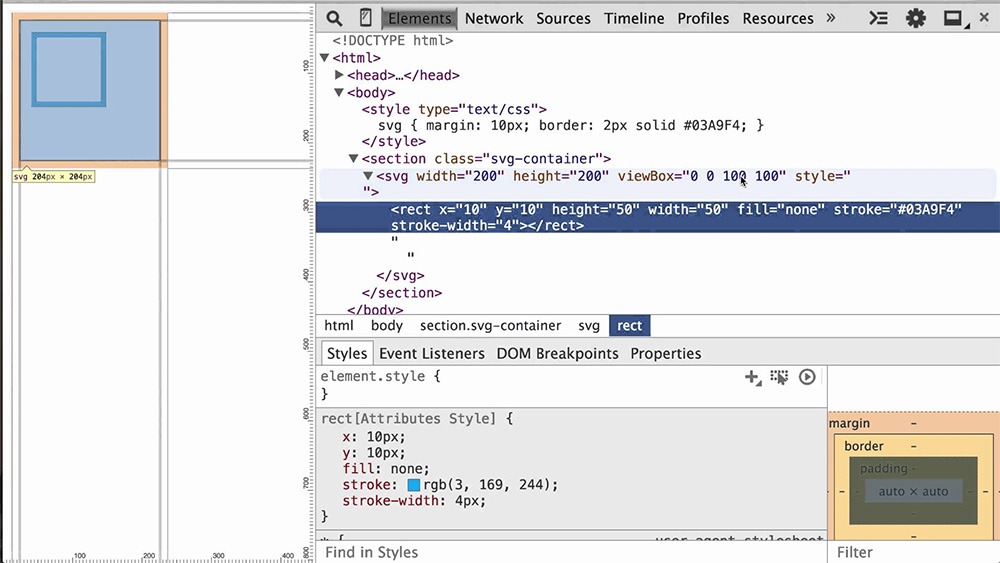Click the auto × auto box model content
Screen dimensions: 1000x563
[913, 492]
